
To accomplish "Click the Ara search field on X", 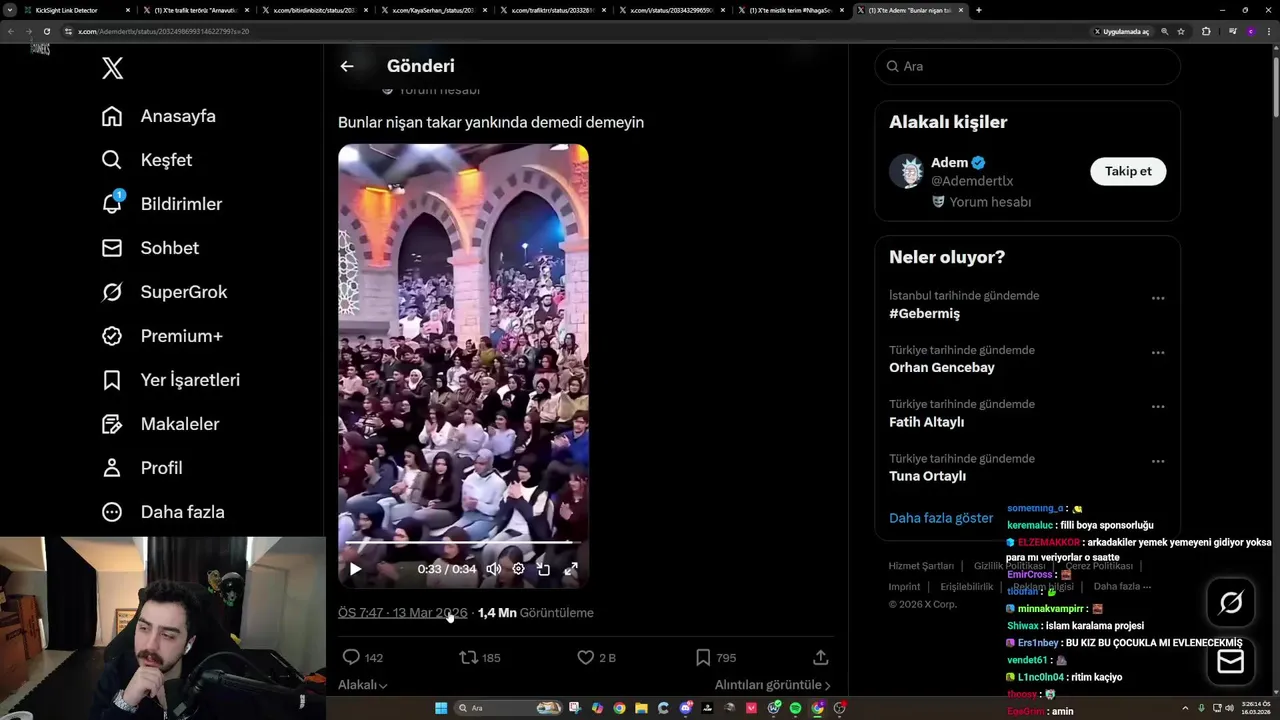I will click(x=1027, y=66).
